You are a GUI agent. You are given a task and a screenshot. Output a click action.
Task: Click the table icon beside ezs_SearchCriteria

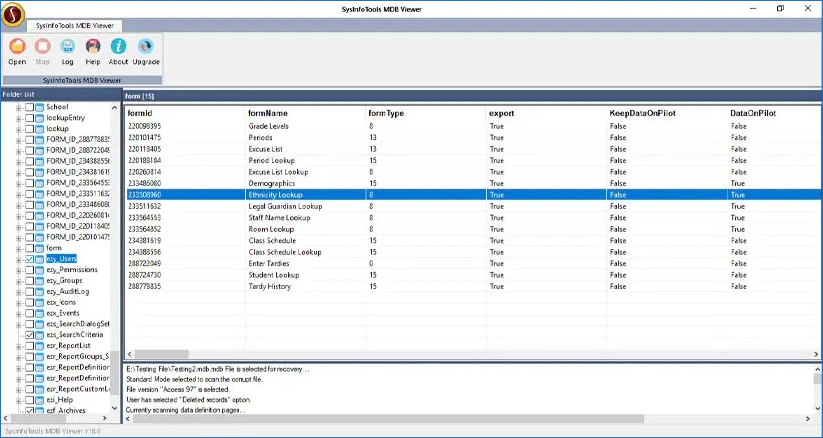tap(40, 335)
